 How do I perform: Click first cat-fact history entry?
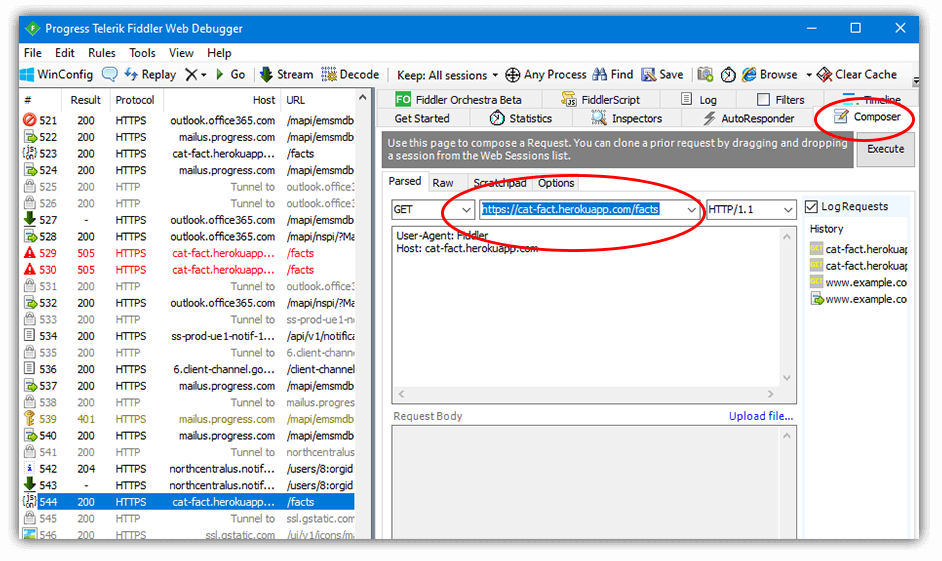tap(859, 249)
